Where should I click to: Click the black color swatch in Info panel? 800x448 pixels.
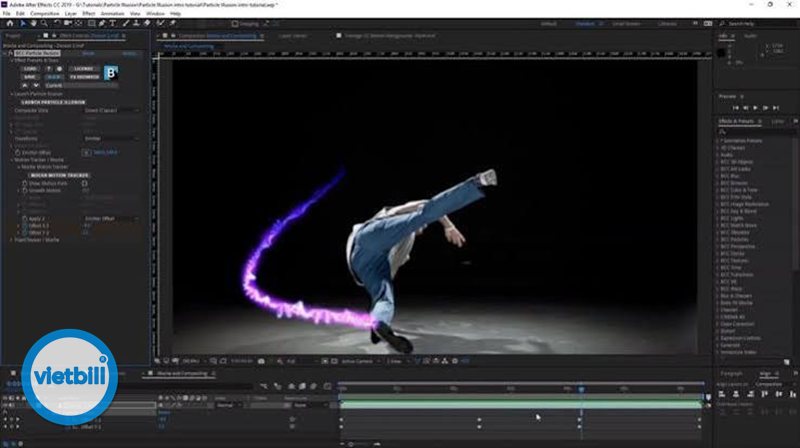click(x=721, y=53)
